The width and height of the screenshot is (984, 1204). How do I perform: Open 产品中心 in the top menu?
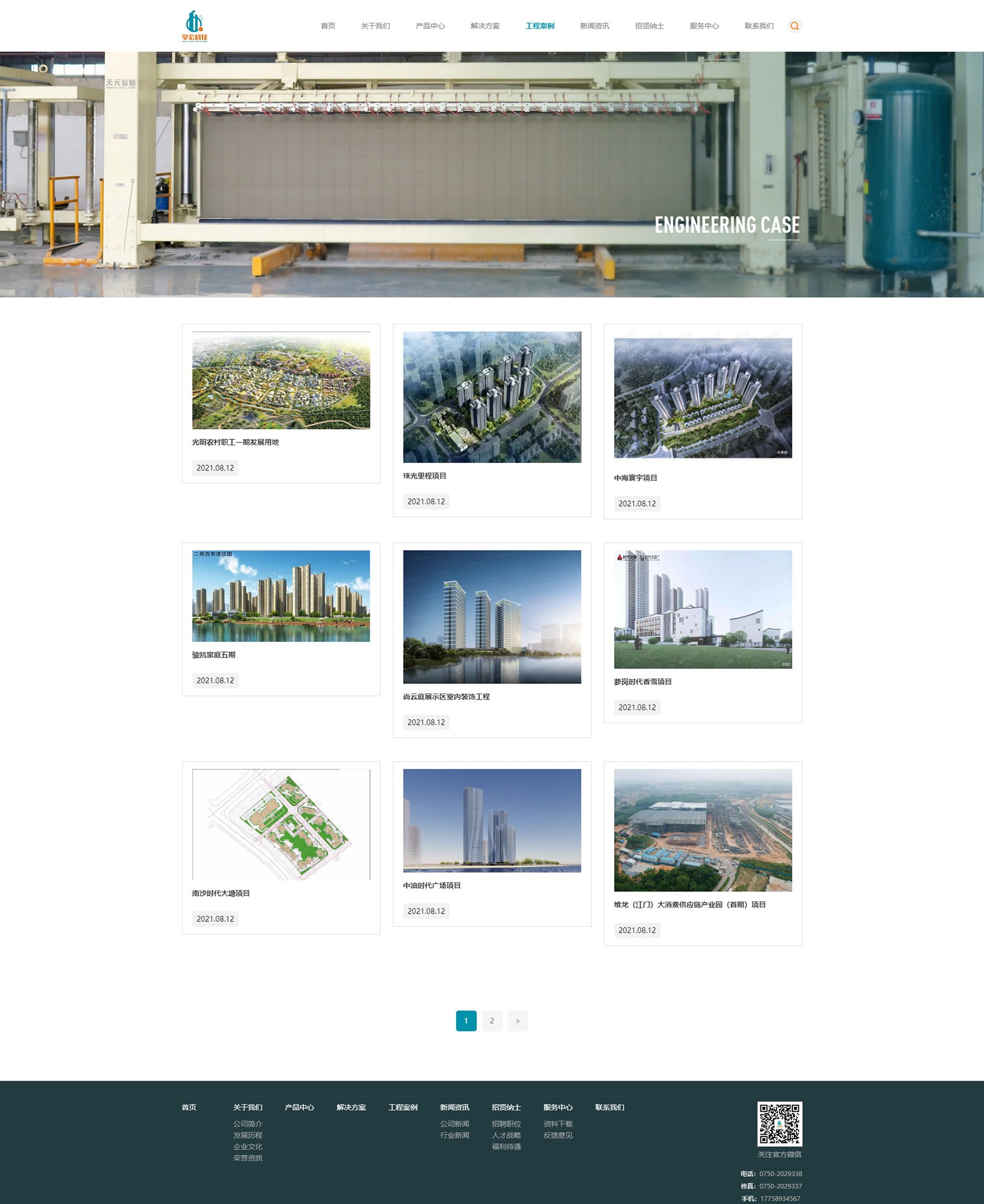[430, 26]
